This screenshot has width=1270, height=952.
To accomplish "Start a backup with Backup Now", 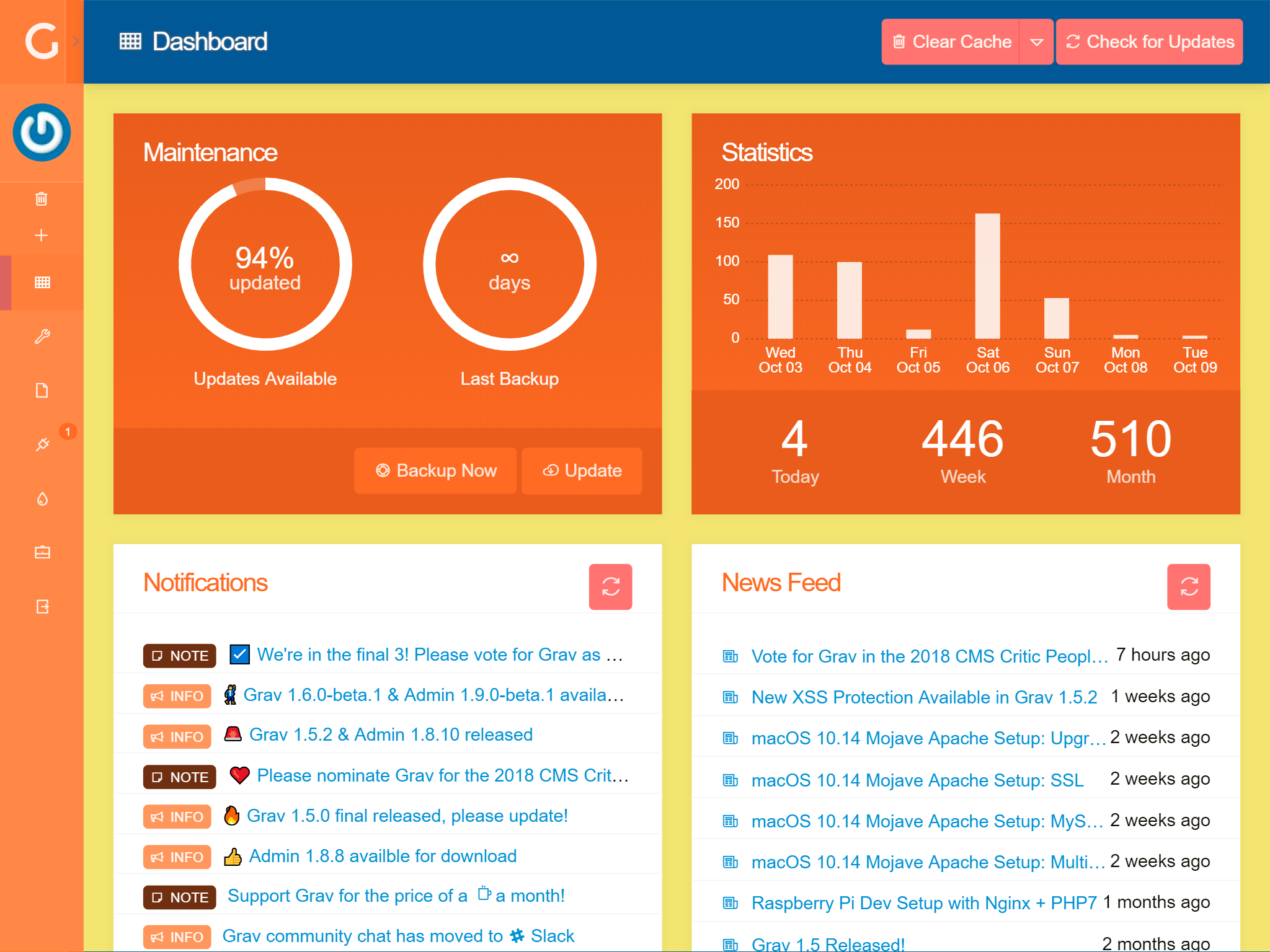I will [x=435, y=471].
